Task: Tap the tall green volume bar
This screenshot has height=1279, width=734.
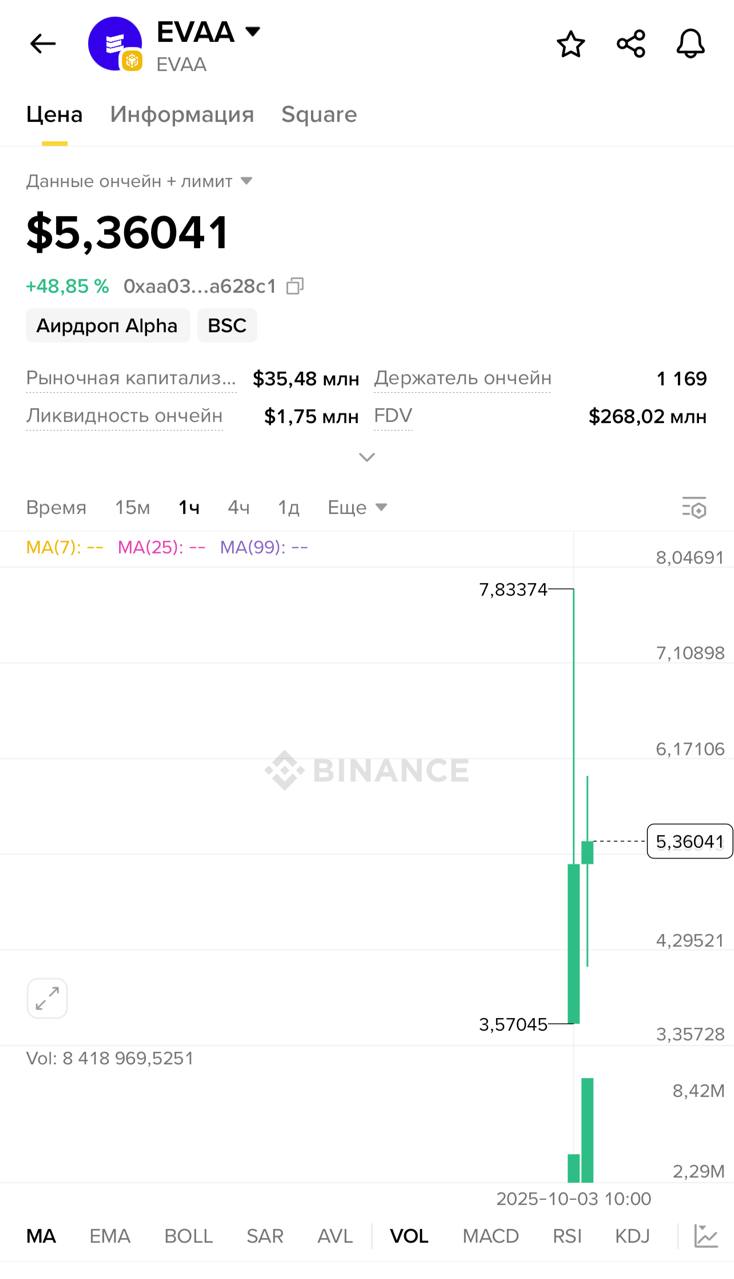Action: tap(587, 1130)
